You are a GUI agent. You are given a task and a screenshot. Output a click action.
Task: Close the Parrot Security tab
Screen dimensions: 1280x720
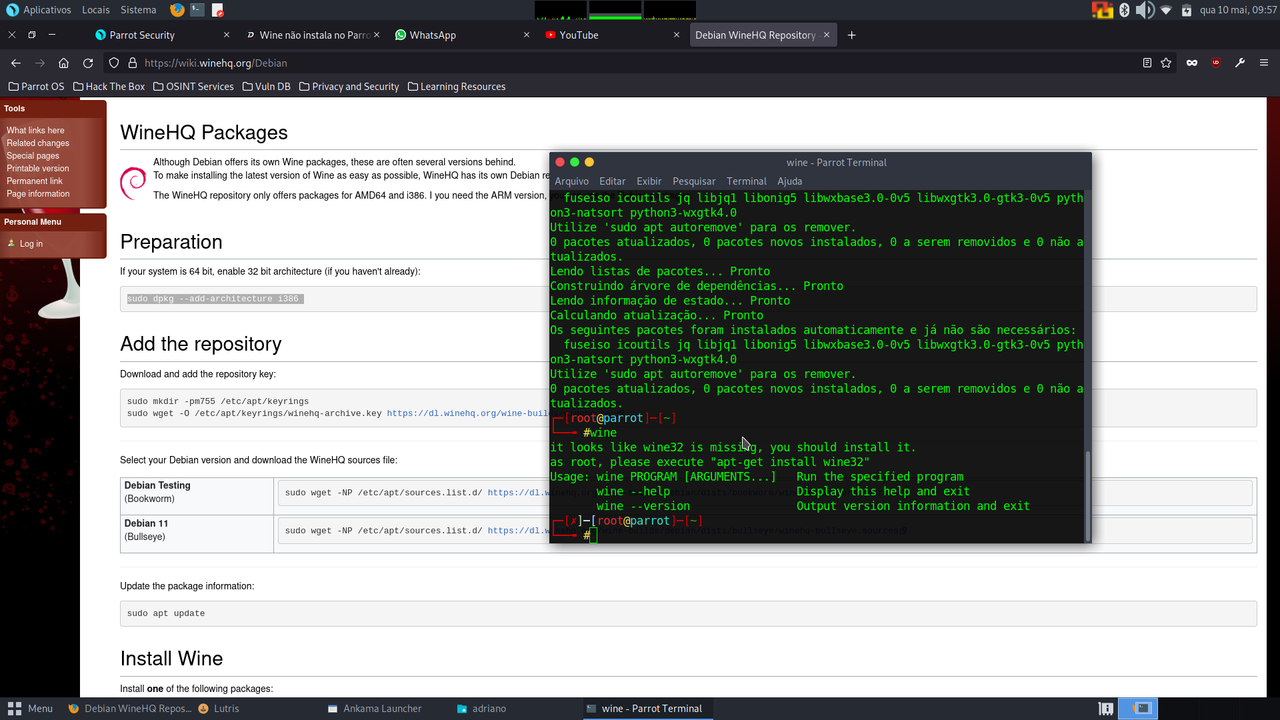click(226, 35)
